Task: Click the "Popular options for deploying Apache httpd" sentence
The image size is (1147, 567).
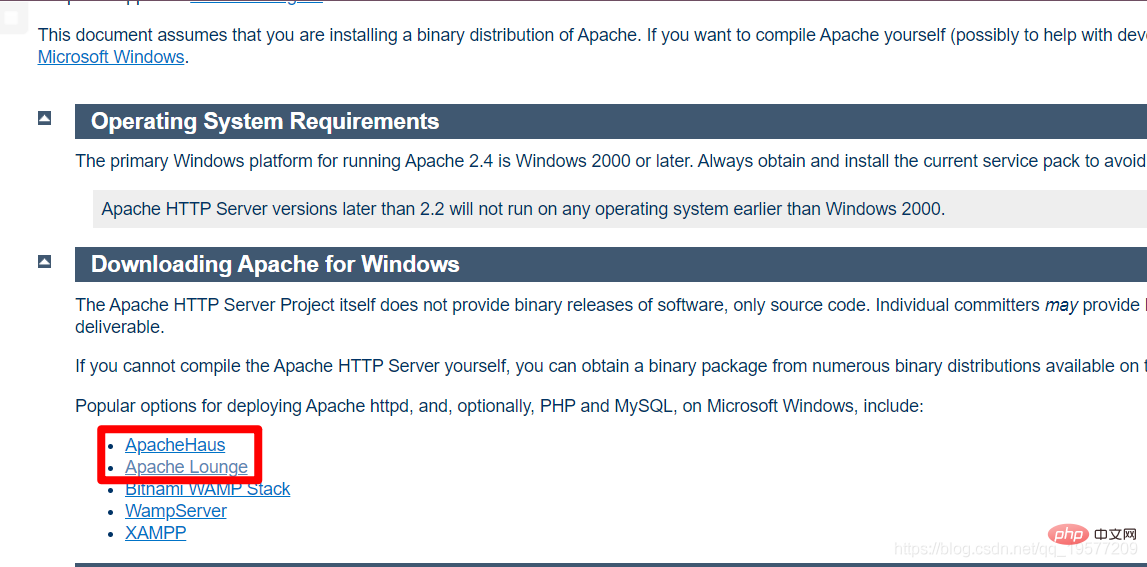Action: pyautogui.click(x=499, y=406)
